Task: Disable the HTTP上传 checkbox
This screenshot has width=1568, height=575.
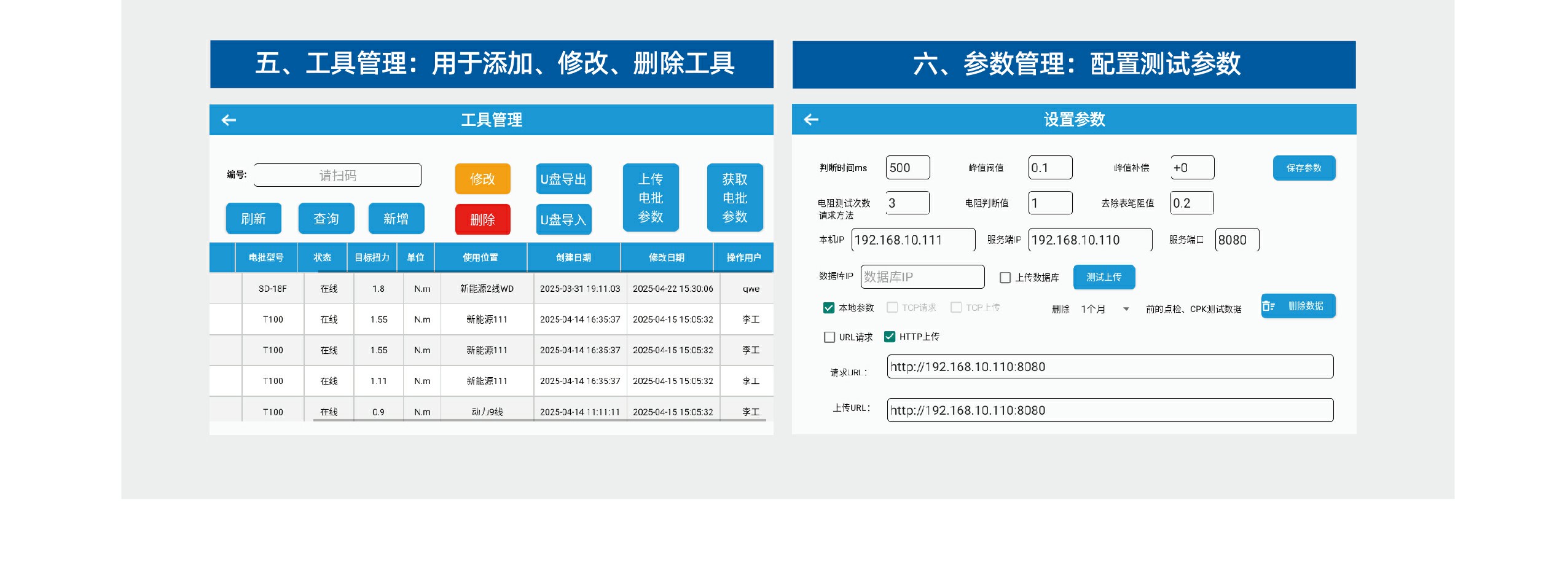Action: [x=890, y=337]
